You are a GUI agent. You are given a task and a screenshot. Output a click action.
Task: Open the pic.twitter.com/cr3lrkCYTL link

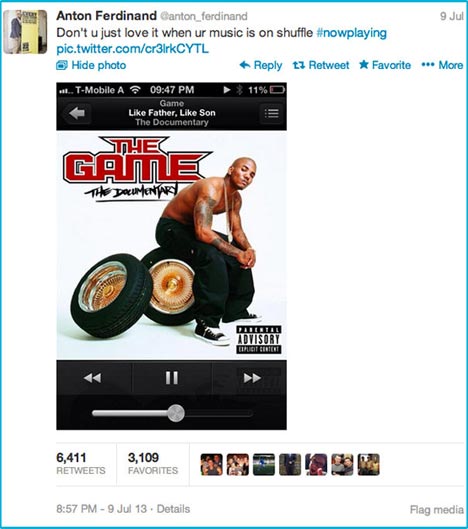tap(132, 49)
